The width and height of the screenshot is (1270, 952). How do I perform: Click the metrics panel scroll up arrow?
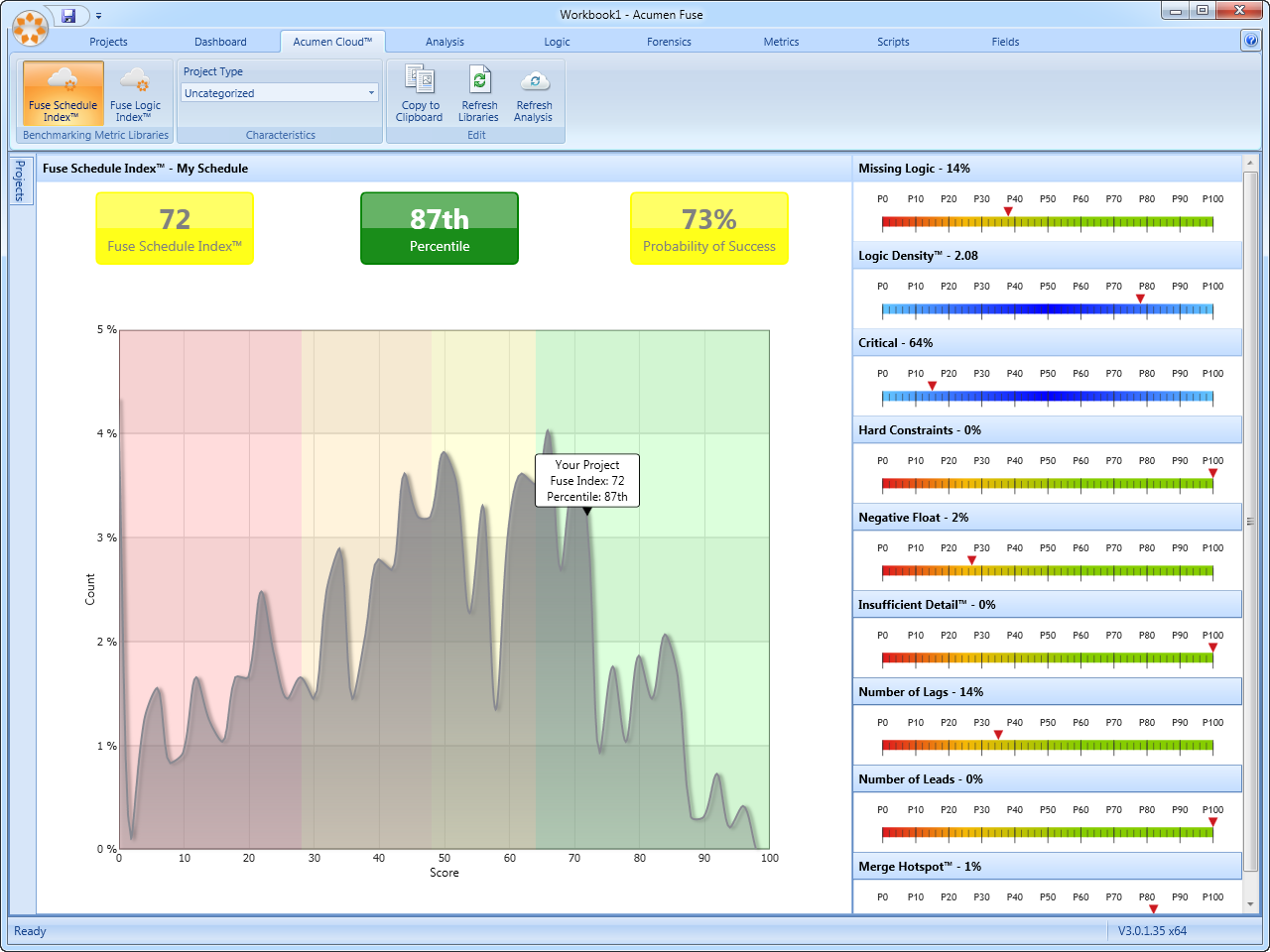pyautogui.click(x=1250, y=164)
